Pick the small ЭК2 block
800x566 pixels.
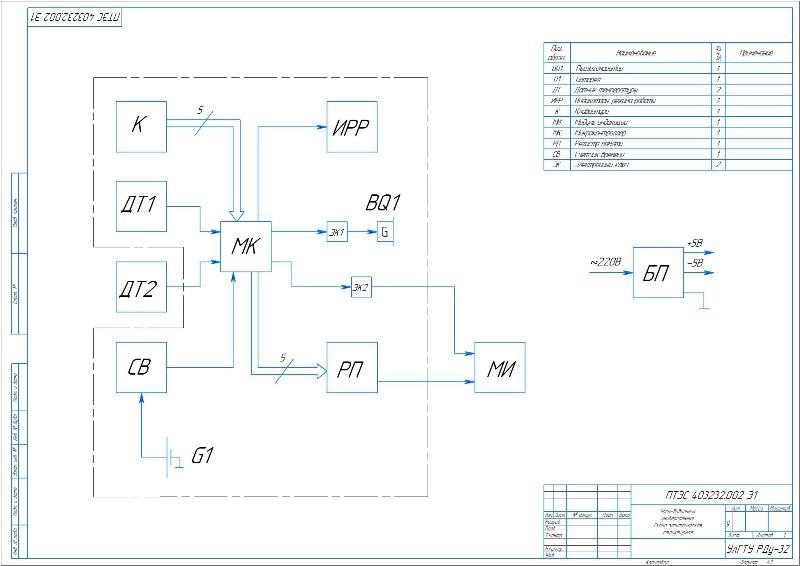361,287
